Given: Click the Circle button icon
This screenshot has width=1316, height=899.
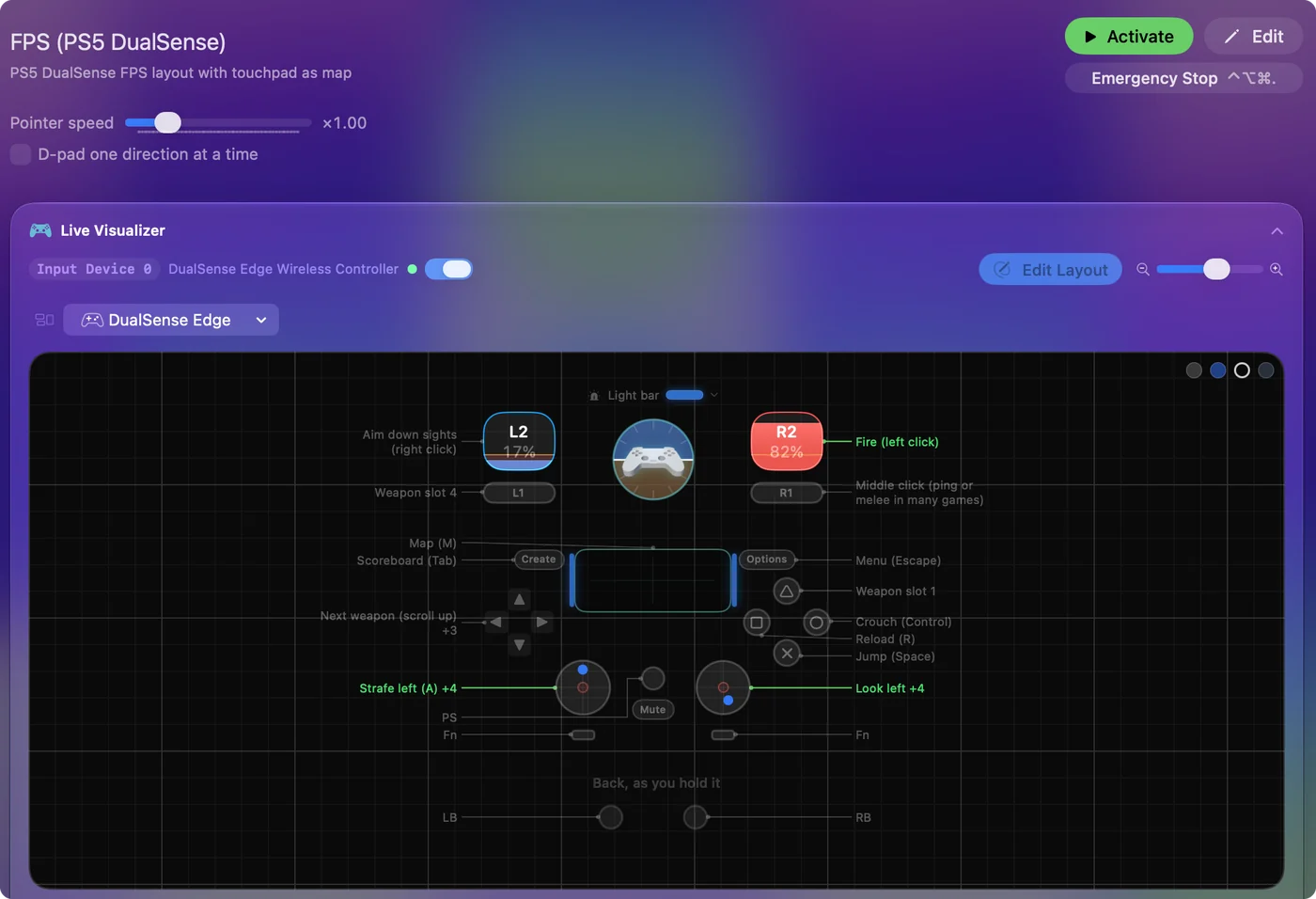Looking at the screenshot, I should pyautogui.click(x=817, y=622).
